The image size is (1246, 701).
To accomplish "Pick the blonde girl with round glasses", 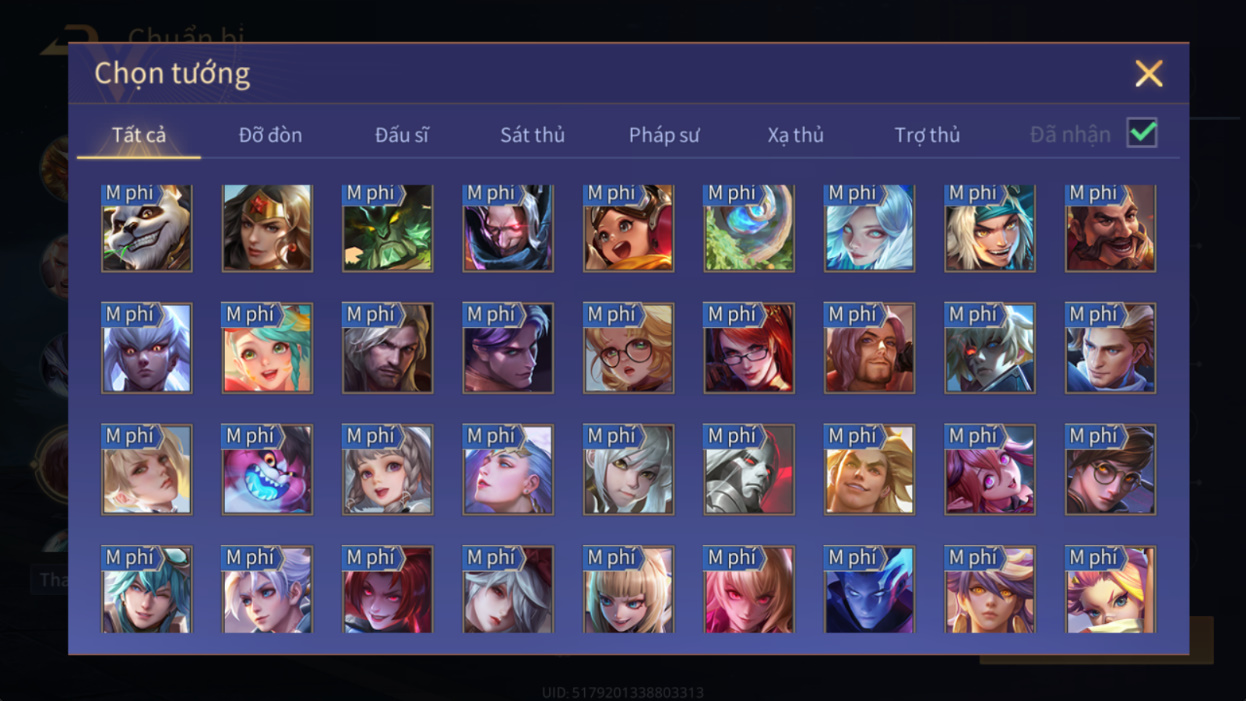I will 629,348.
